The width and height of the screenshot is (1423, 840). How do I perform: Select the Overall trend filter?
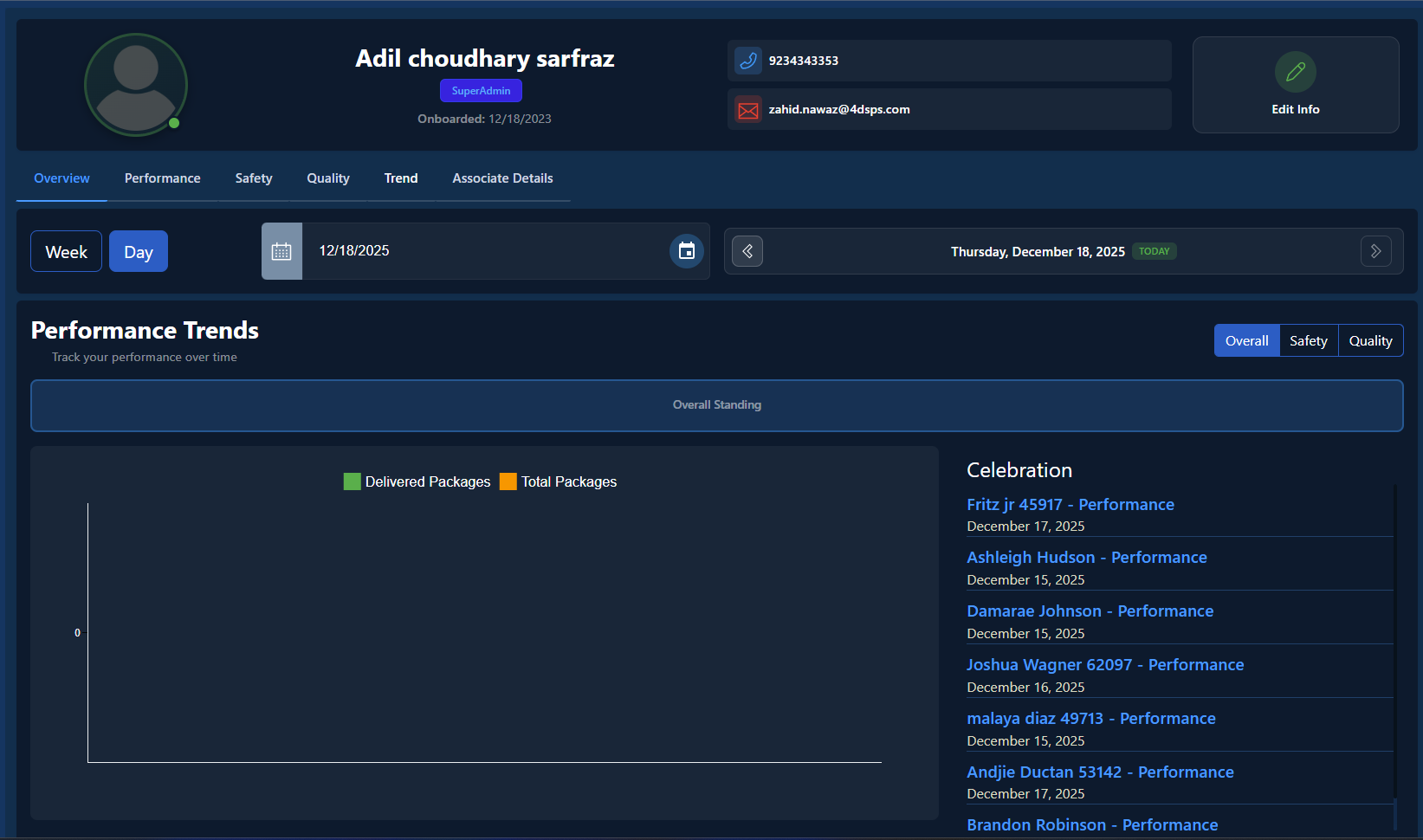click(x=1246, y=341)
